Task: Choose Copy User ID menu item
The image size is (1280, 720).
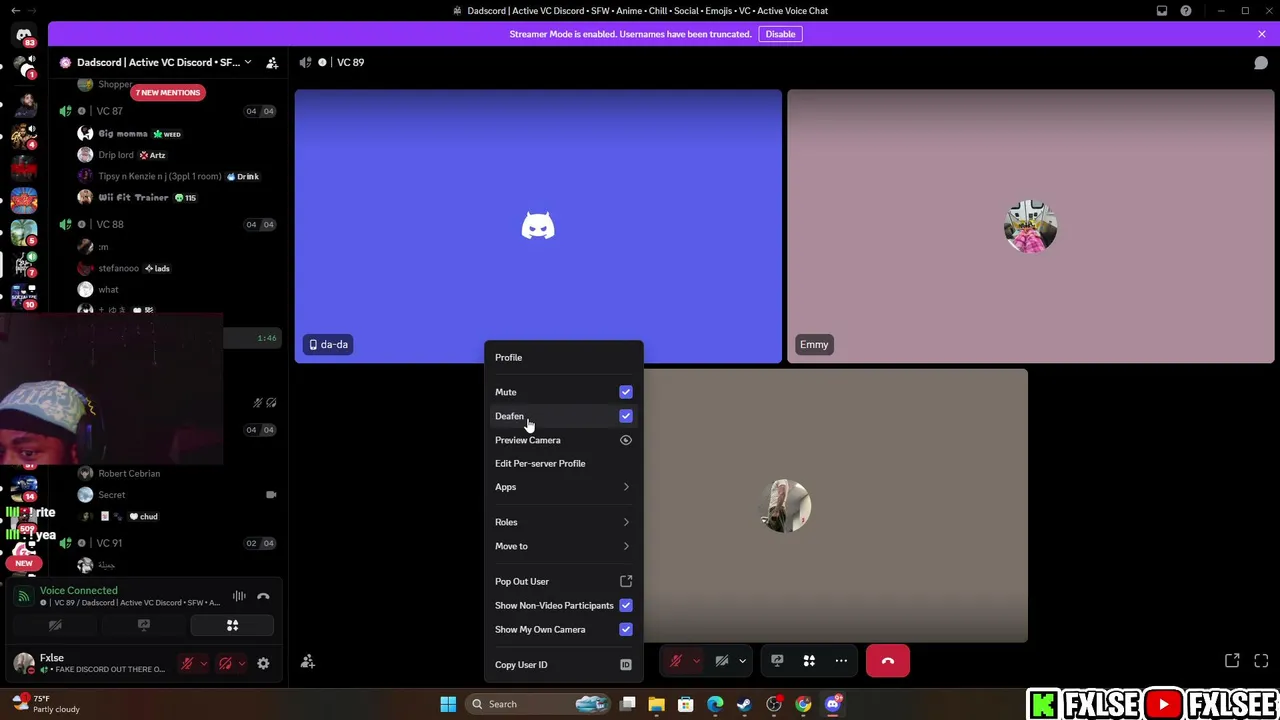Action: click(564, 665)
